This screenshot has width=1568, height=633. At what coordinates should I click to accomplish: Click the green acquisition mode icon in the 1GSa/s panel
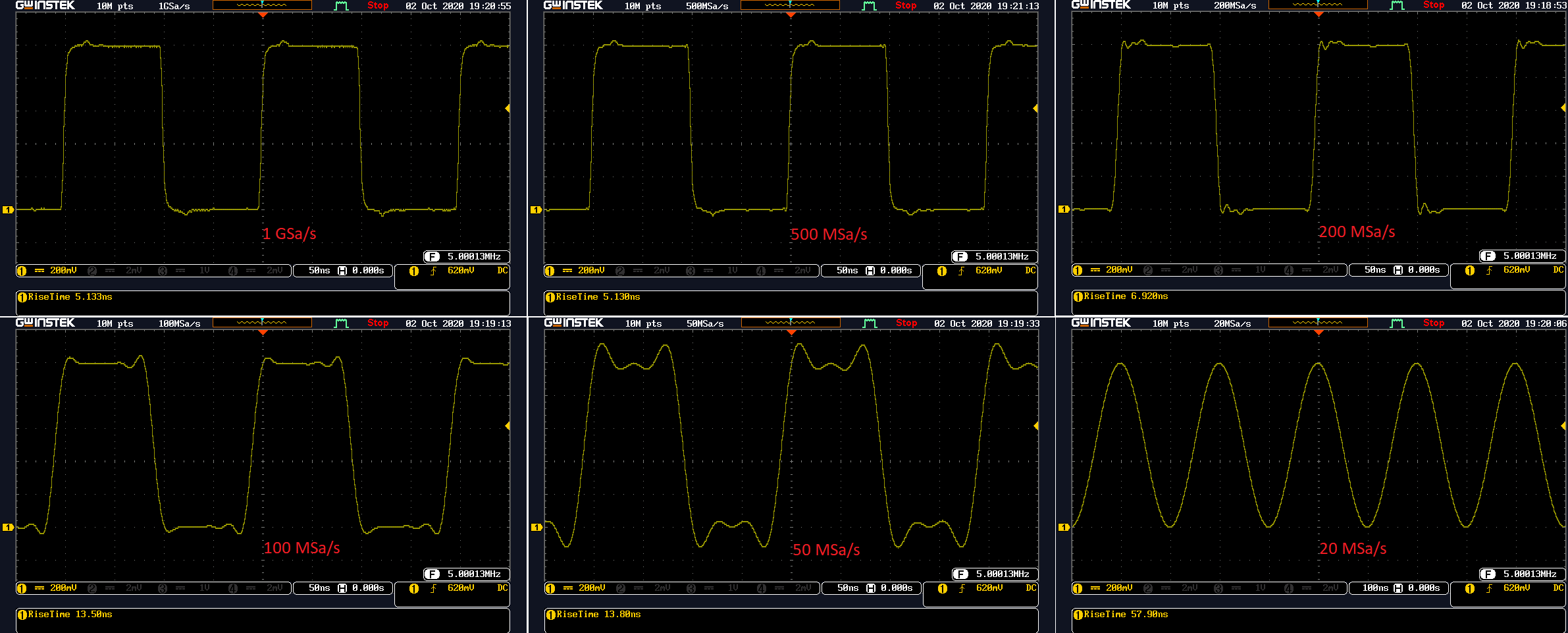(x=341, y=6)
